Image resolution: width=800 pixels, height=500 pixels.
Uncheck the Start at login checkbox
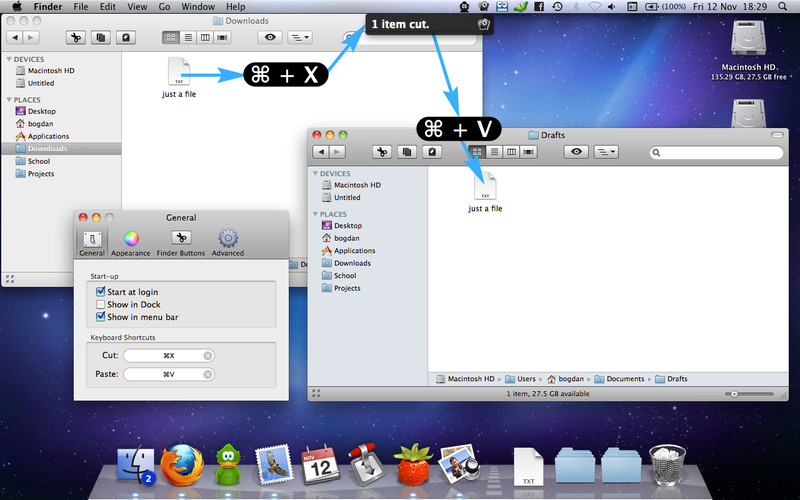(101, 292)
